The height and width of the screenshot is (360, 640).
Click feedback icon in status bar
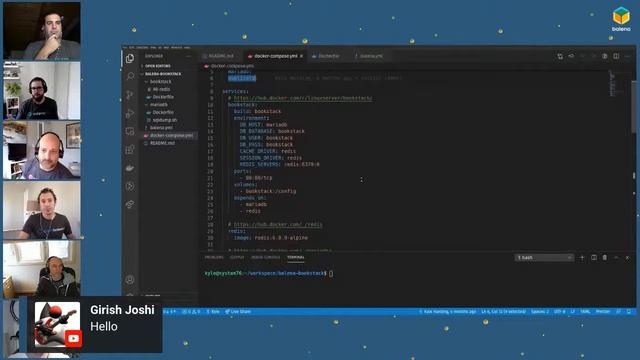618,311
